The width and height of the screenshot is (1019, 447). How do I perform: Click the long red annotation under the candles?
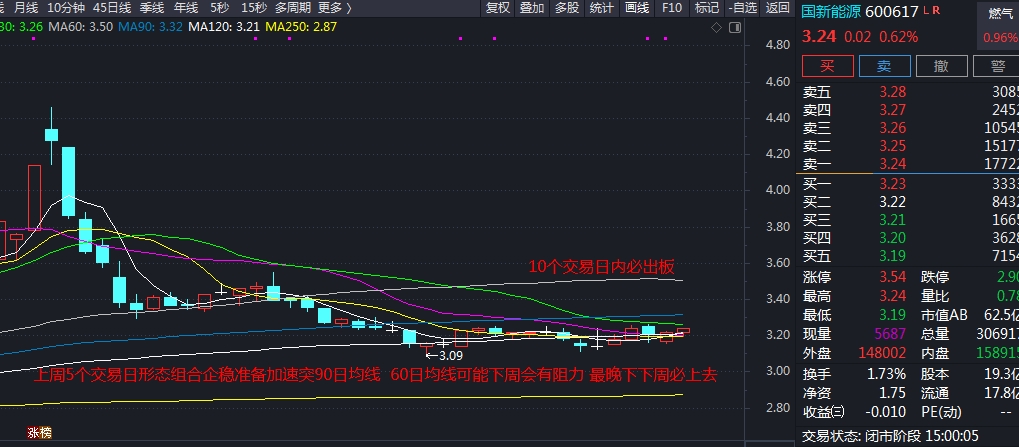point(375,375)
